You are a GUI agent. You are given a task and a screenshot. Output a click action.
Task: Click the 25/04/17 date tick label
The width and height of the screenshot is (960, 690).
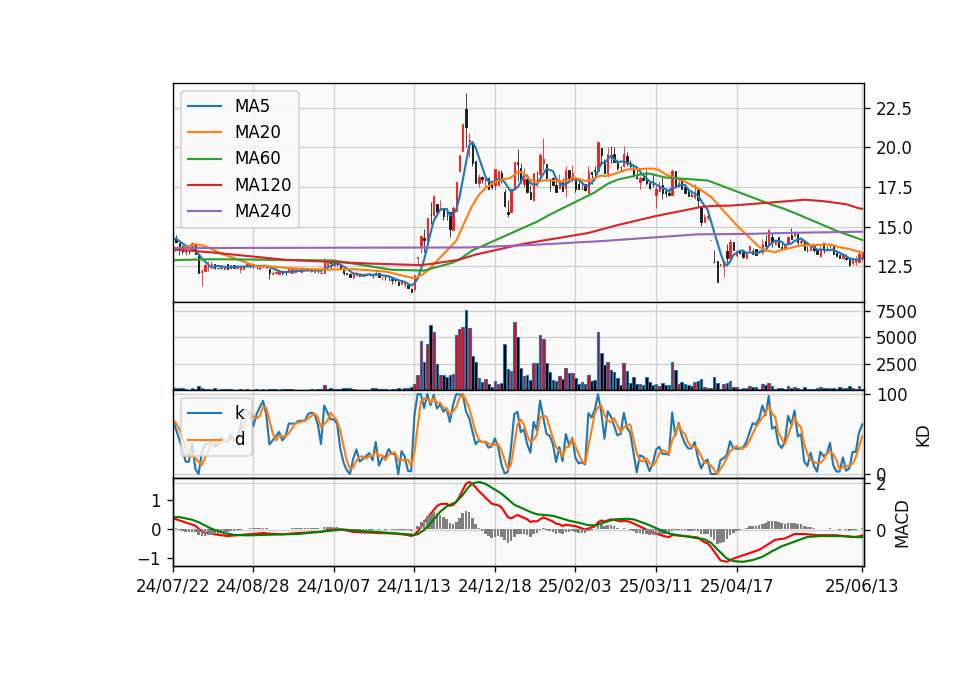(x=737, y=586)
